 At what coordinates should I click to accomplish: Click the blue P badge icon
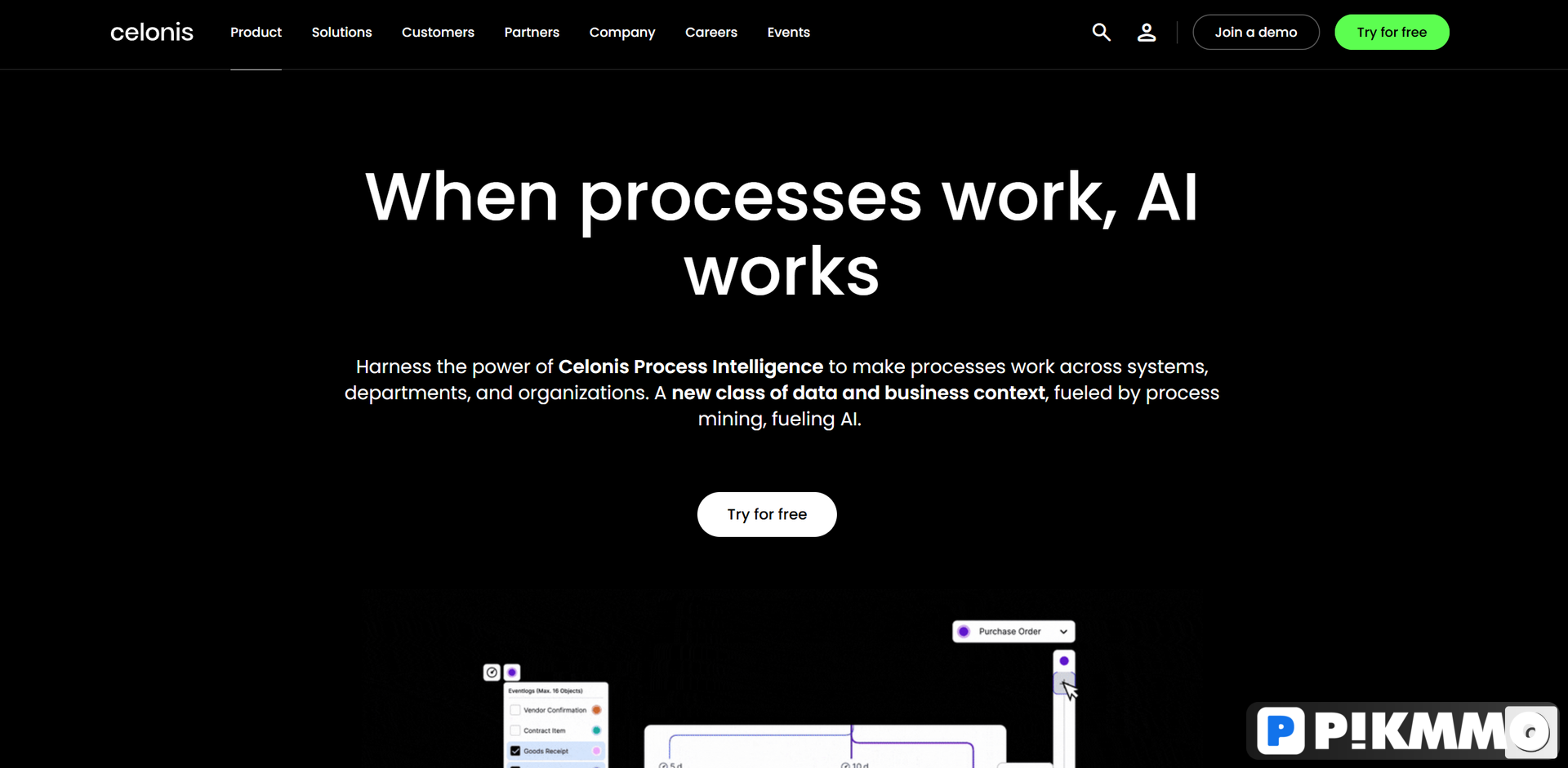(1281, 730)
